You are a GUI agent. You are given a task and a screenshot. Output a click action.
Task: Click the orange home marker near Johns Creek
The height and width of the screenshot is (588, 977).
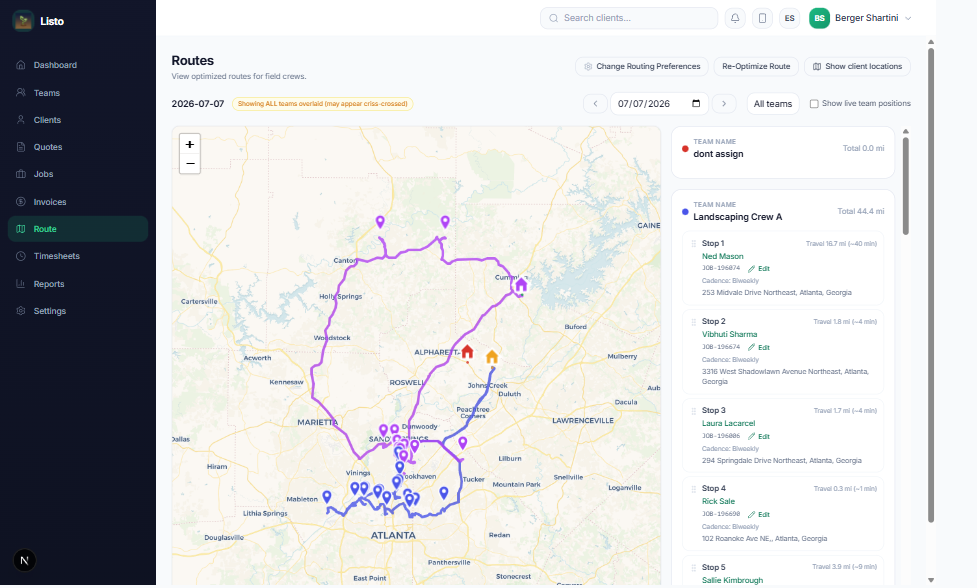(492, 356)
